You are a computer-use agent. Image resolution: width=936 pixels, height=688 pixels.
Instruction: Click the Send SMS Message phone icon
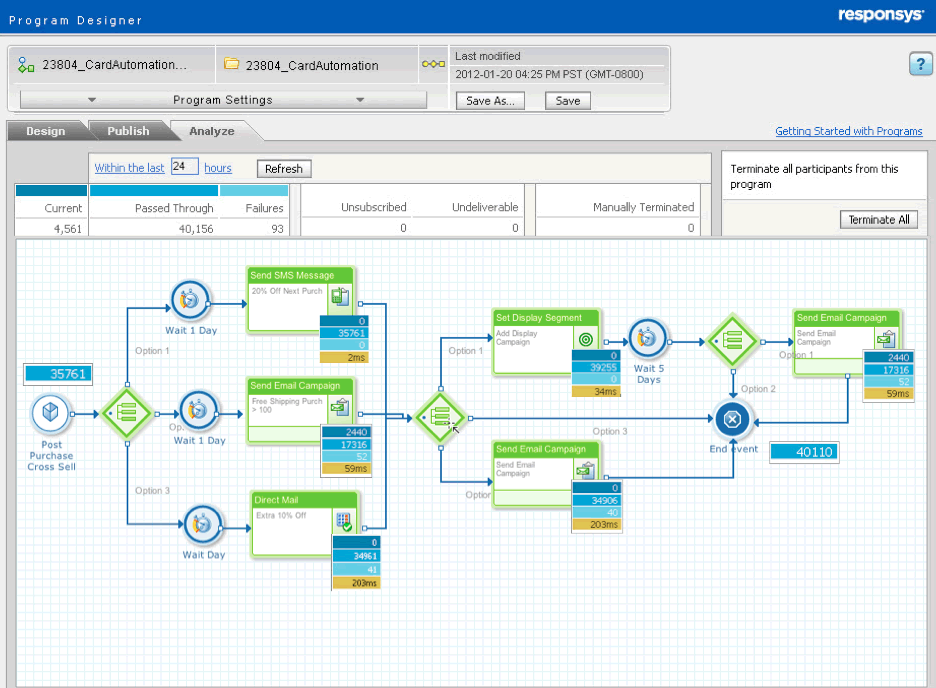[340, 296]
